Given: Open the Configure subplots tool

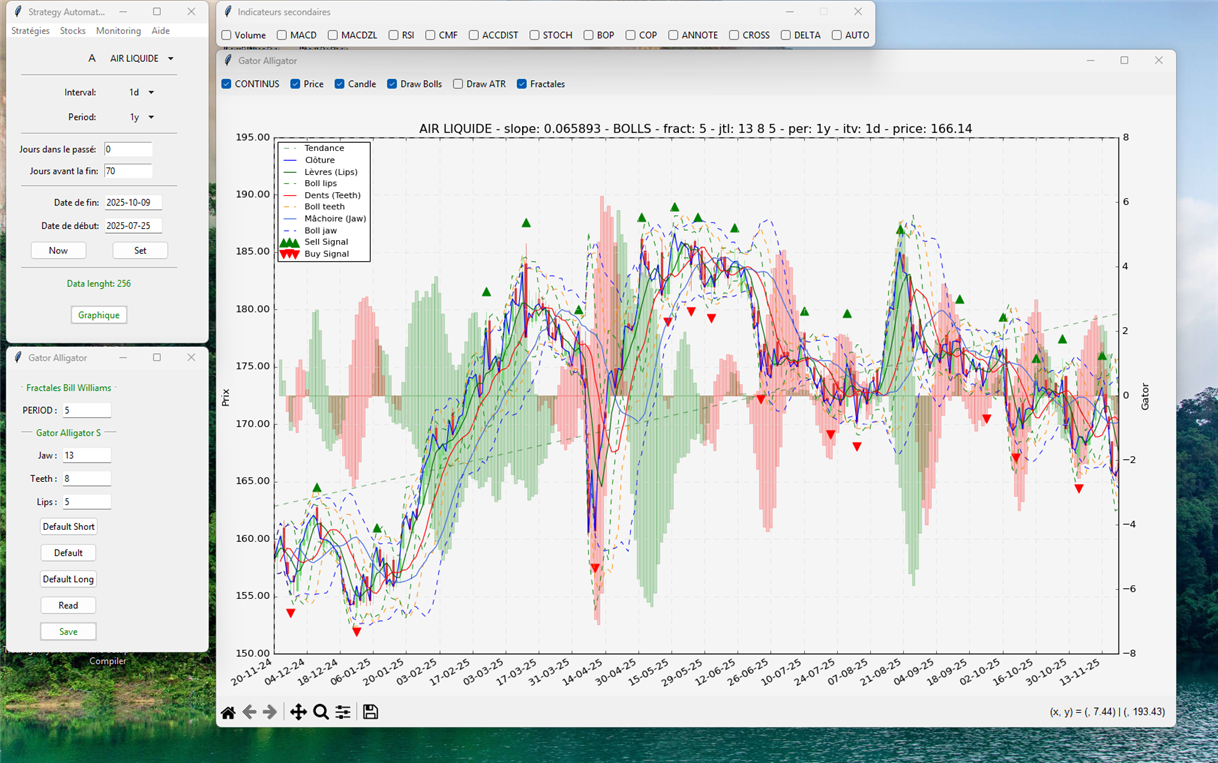Looking at the screenshot, I should pos(343,712).
